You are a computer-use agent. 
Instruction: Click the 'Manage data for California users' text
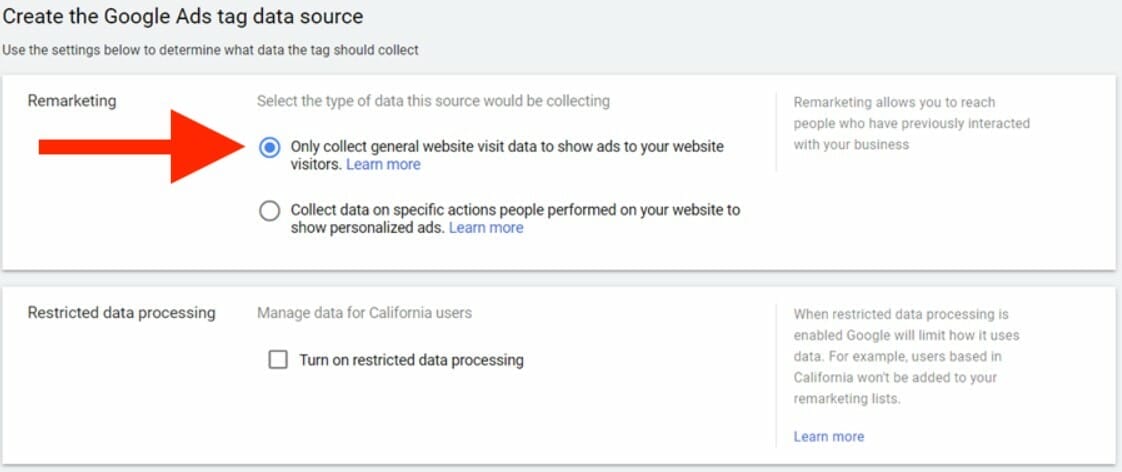coord(364,313)
